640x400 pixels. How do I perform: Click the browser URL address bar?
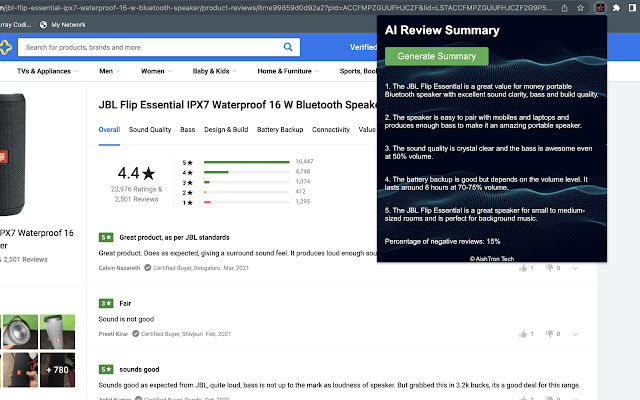(278, 8)
